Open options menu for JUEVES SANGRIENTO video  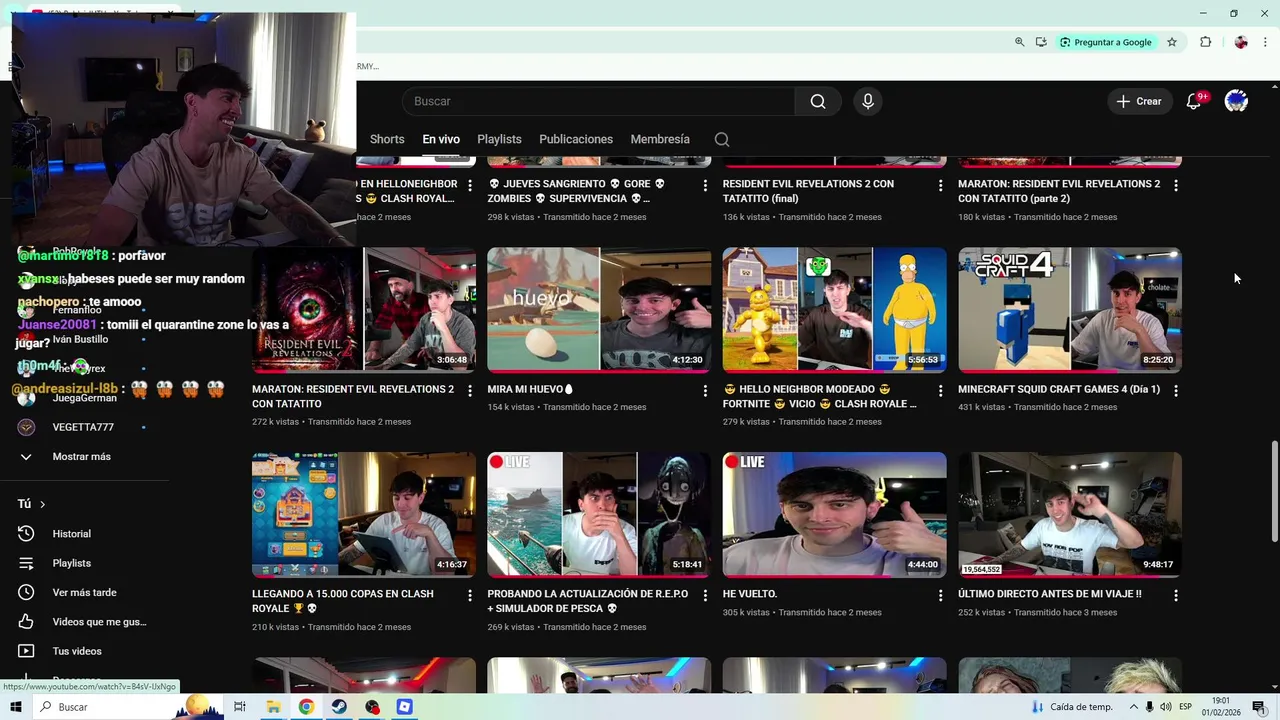pos(705,186)
